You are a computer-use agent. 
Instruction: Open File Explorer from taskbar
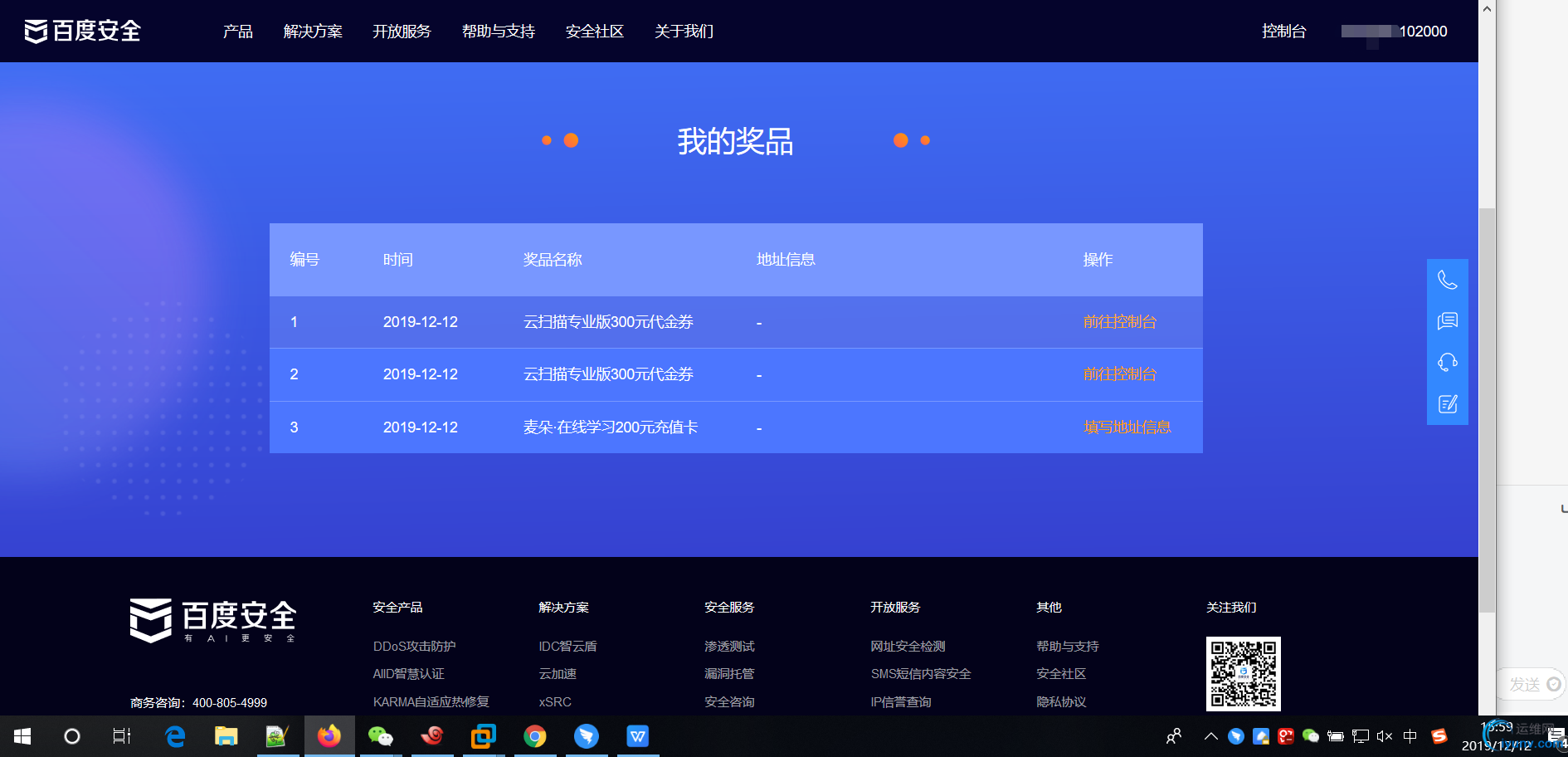coord(226,736)
